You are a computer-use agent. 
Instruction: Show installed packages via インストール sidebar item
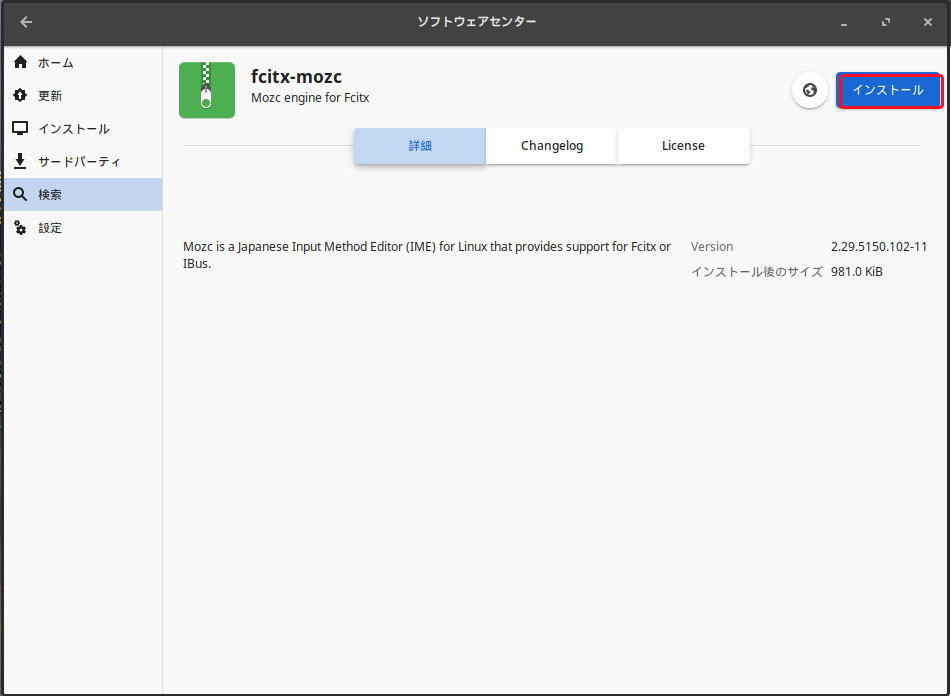[73, 129]
